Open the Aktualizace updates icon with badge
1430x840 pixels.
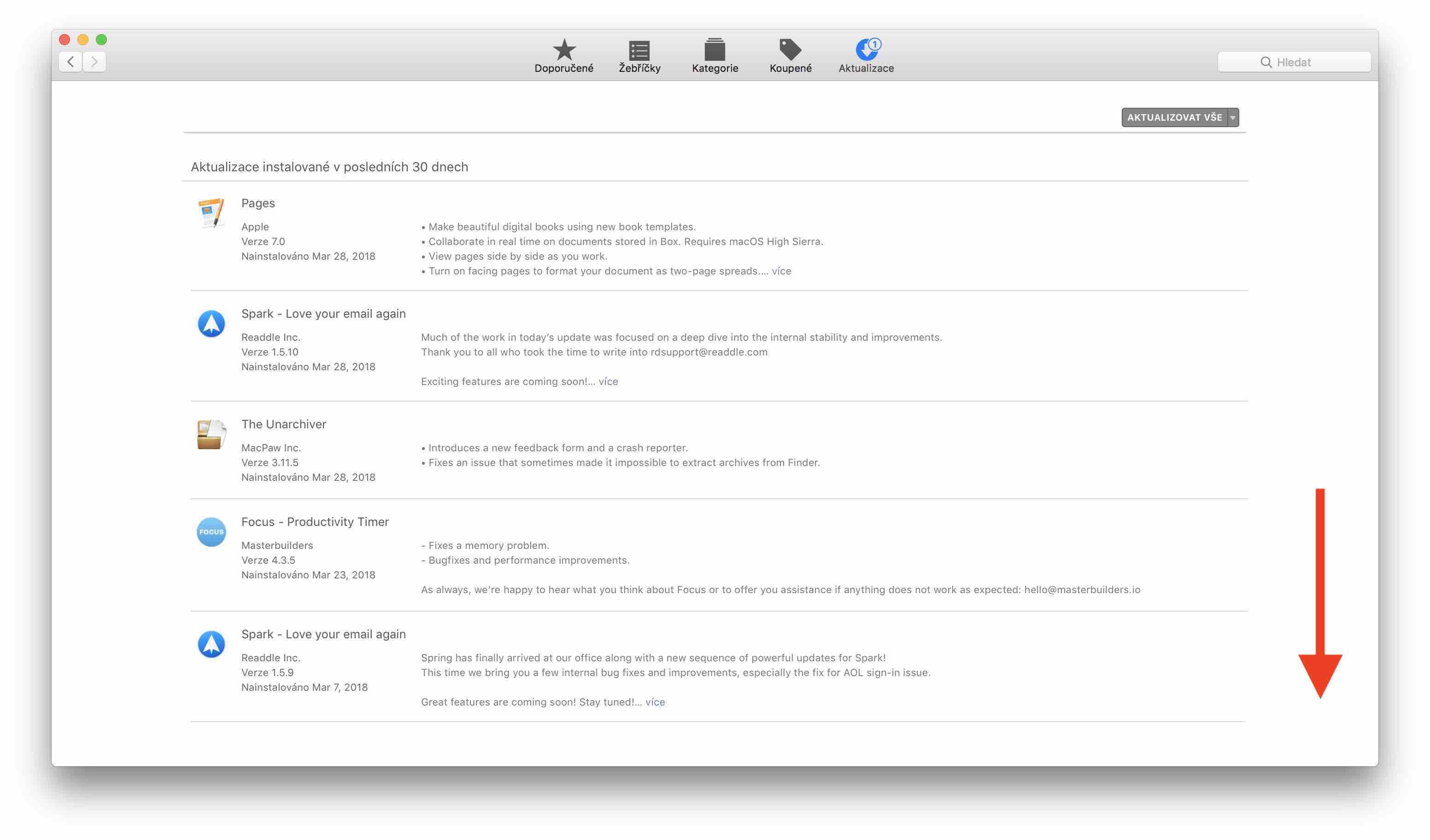pos(866,50)
